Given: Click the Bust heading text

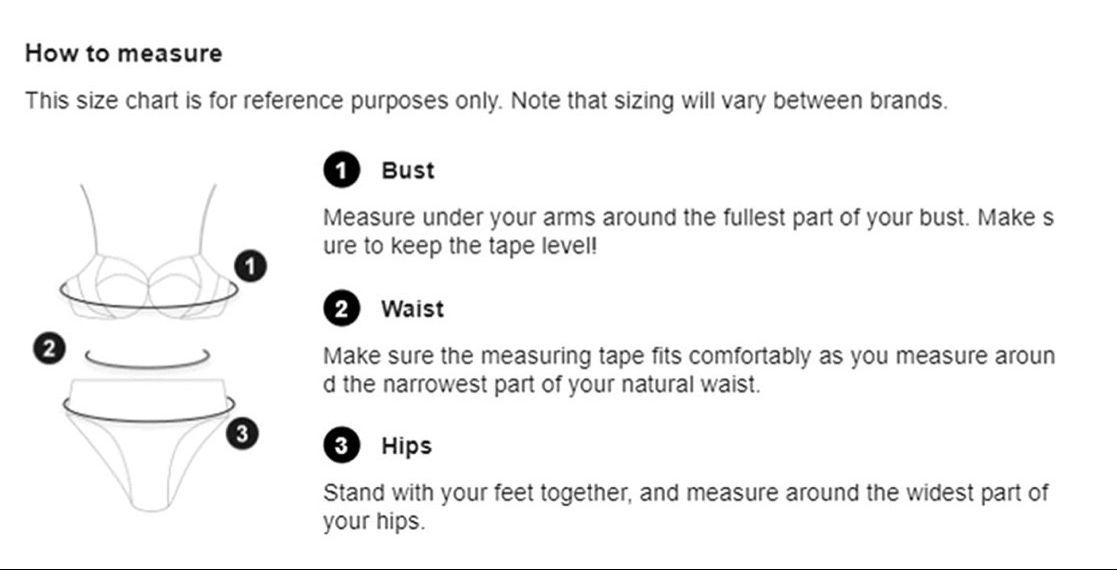Looking at the screenshot, I should pyautogui.click(x=408, y=171).
